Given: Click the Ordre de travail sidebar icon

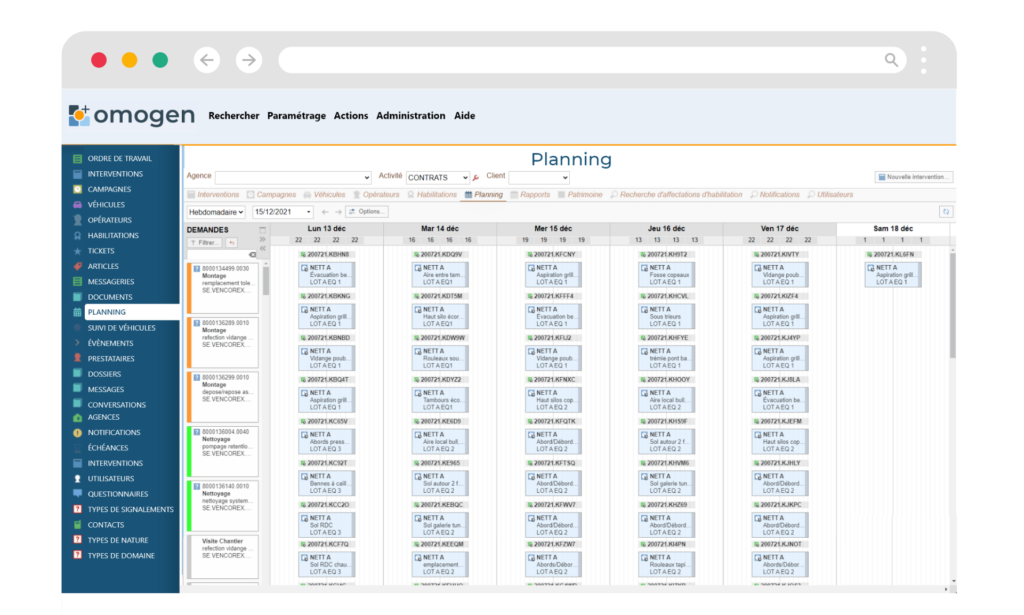Looking at the screenshot, I should (x=77, y=159).
